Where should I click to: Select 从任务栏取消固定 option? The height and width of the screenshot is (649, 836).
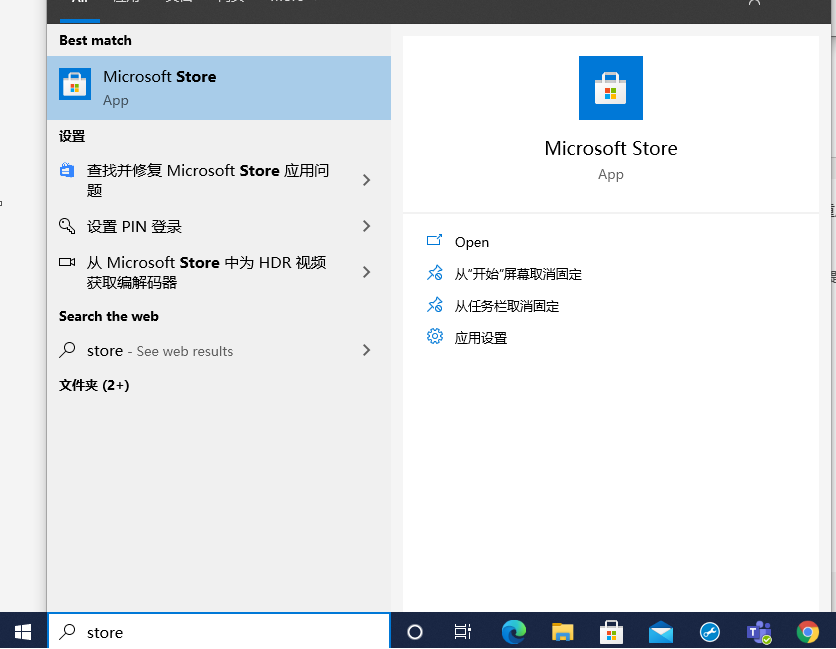pyautogui.click(x=506, y=306)
